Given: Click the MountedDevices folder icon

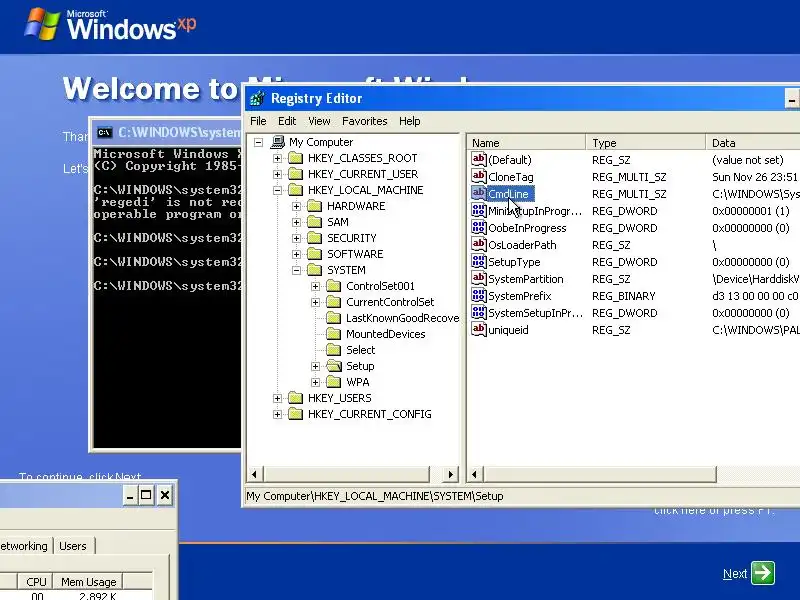Looking at the screenshot, I should pyautogui.click(x=334, y=334).
